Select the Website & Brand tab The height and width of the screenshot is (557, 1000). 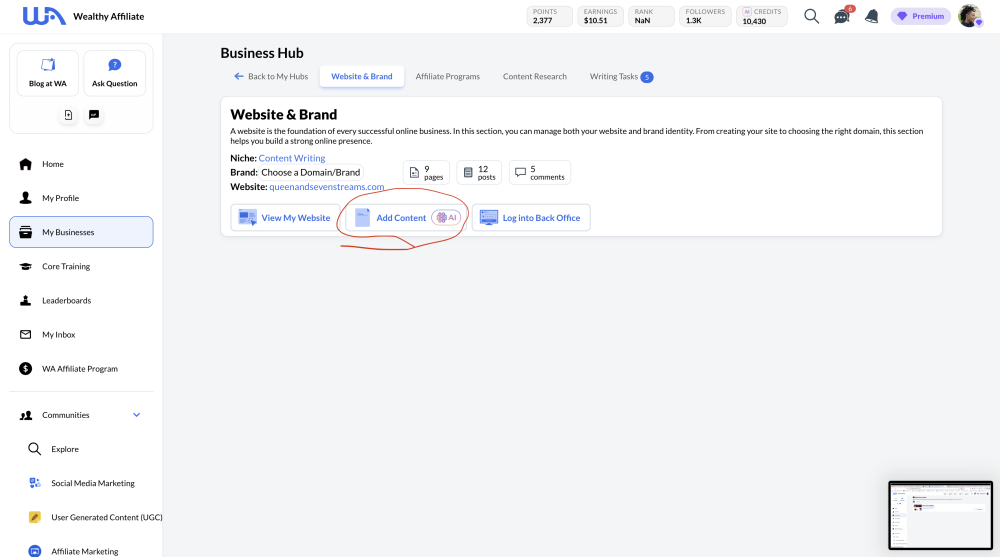point(362,77)
